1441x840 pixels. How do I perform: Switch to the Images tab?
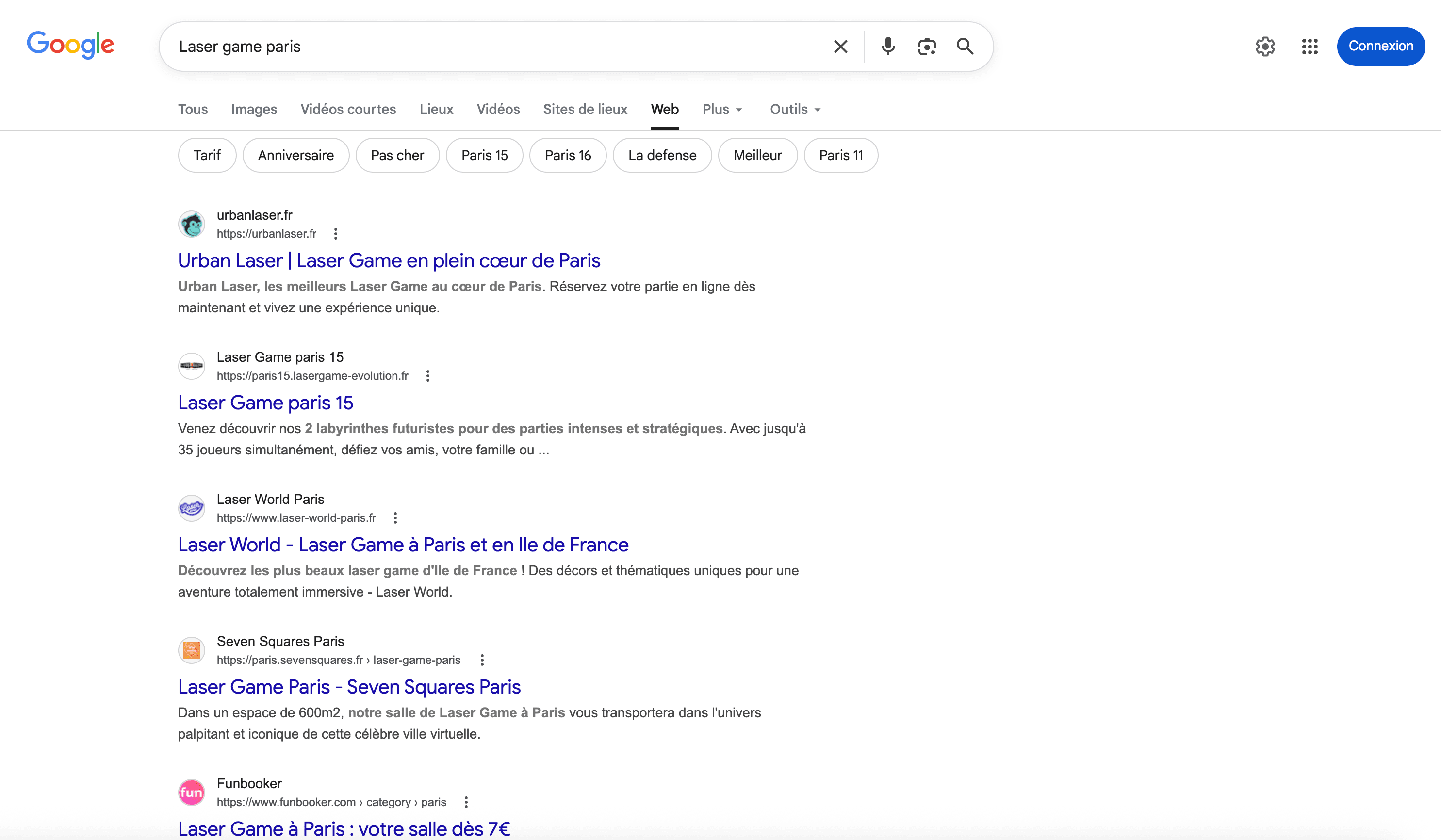click(254, 109)
